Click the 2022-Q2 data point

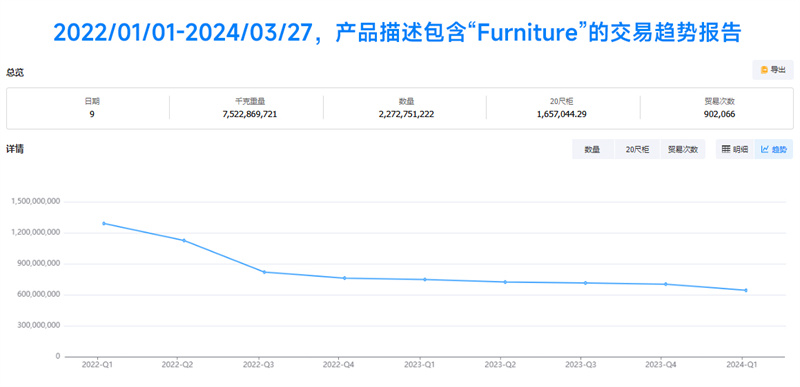pos(184,240)
